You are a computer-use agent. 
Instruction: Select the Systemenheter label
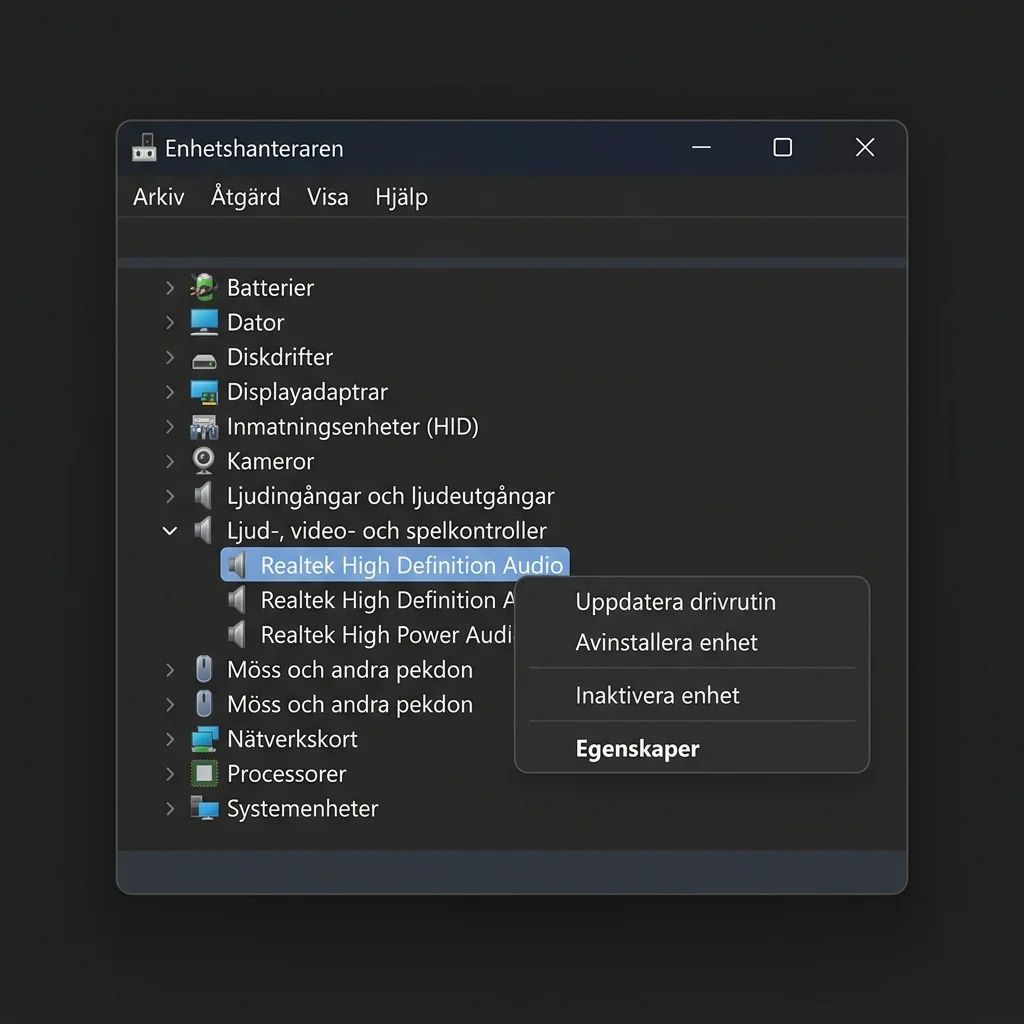tap(302, 808)
